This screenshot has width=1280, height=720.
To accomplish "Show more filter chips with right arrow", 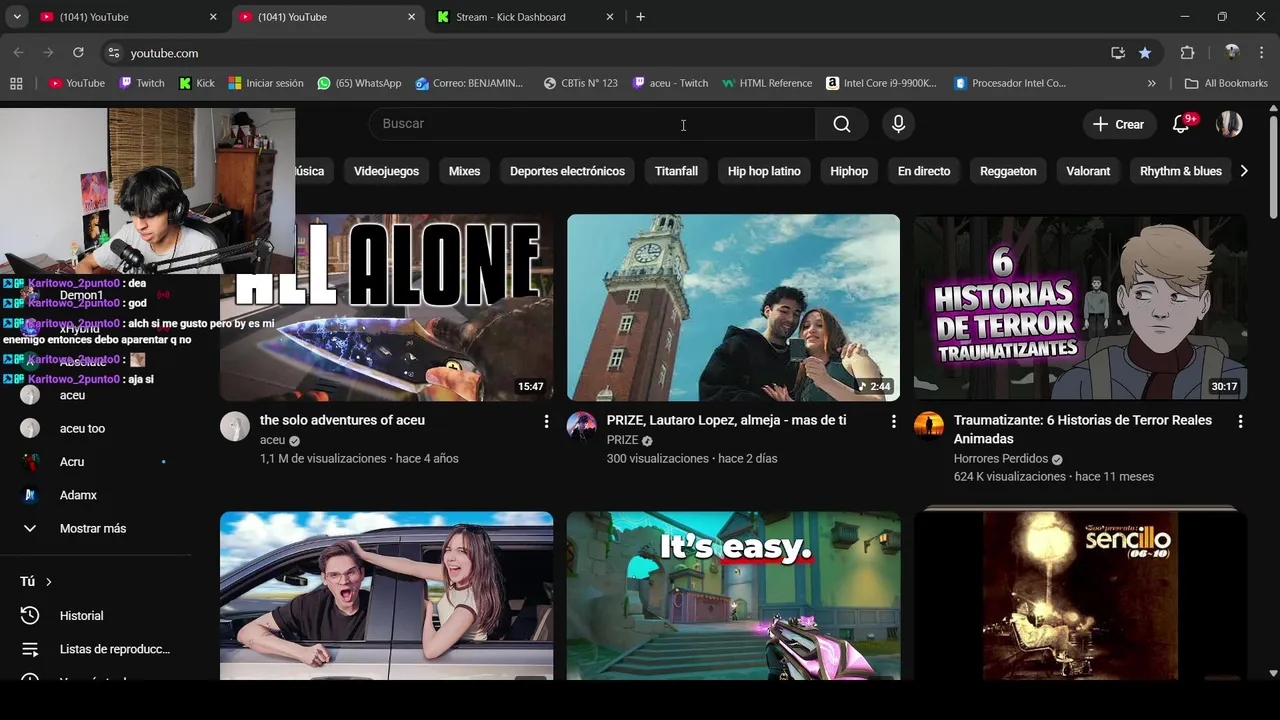I will pos(1244,171).
